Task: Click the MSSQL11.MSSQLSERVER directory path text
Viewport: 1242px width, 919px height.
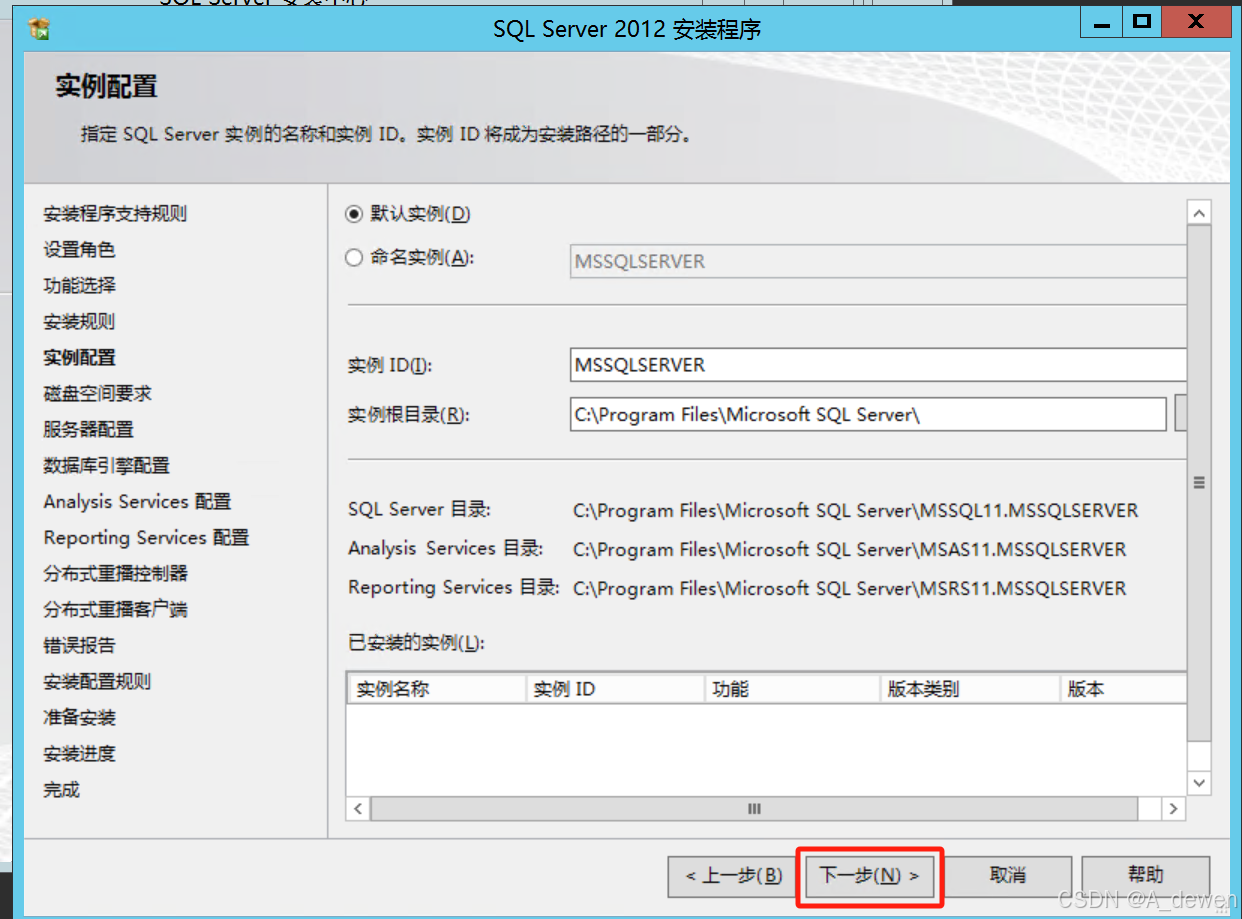Action: coord(856,511)
